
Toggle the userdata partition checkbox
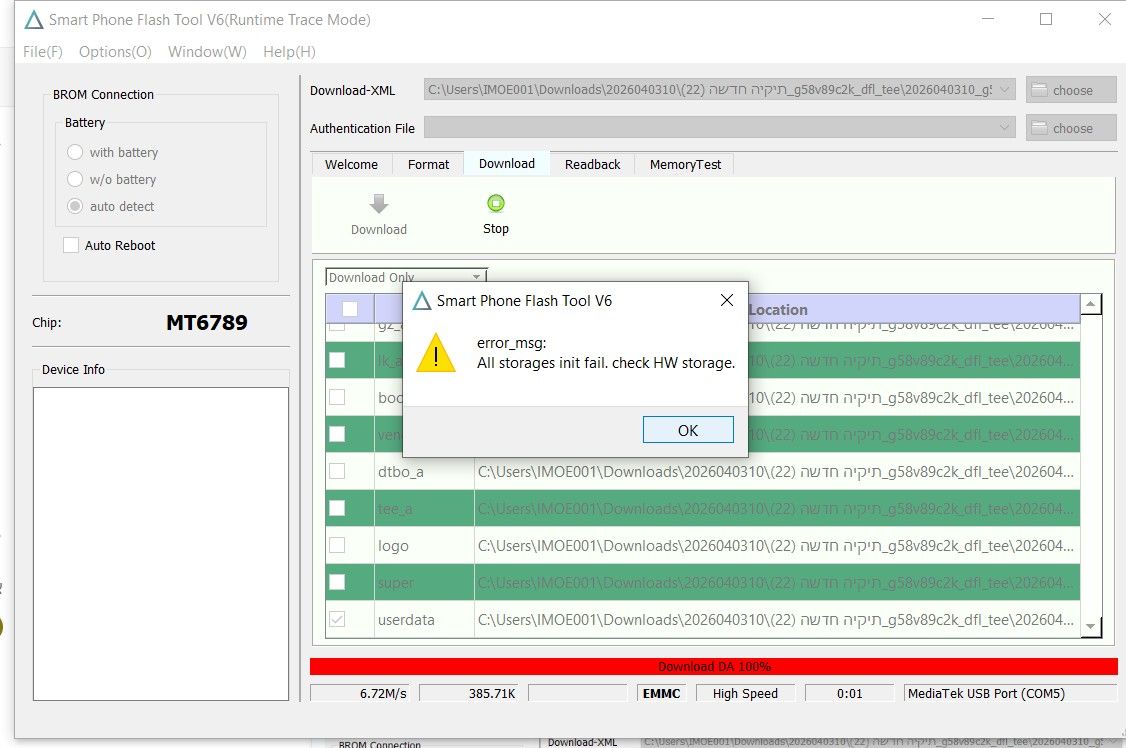coord(337,619)
